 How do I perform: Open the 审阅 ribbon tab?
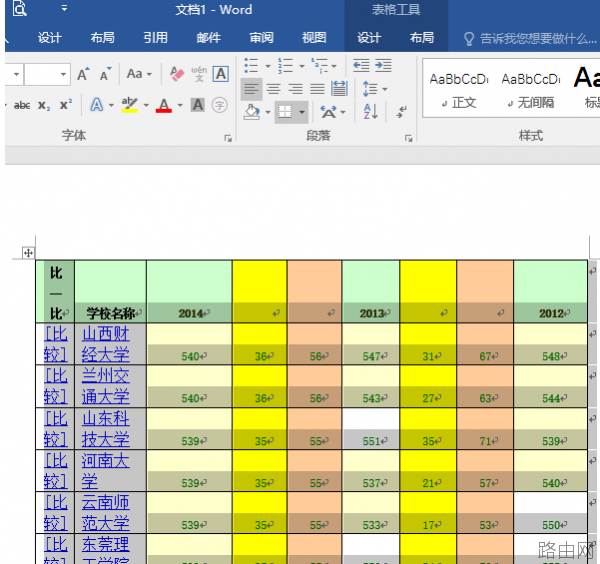[261, 38]
